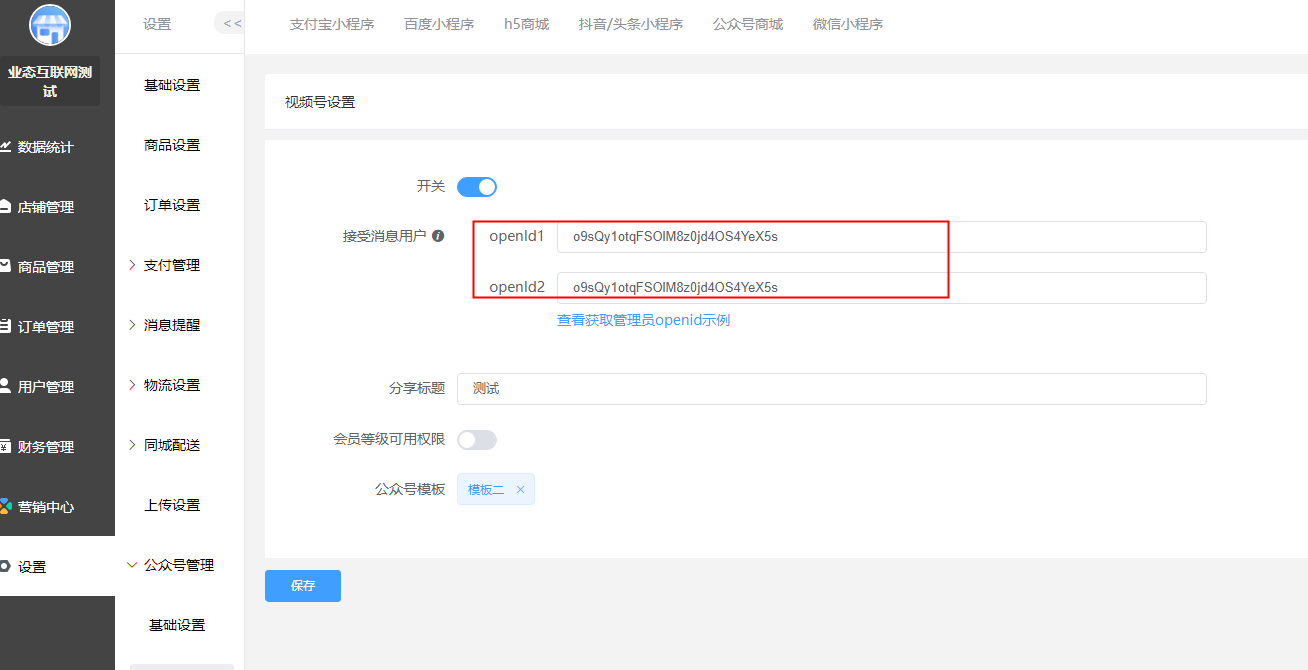Collapse the settings sidebar with << button
Image resolution: width=1308 pixels, height=670 pixels.
(231, 23)
